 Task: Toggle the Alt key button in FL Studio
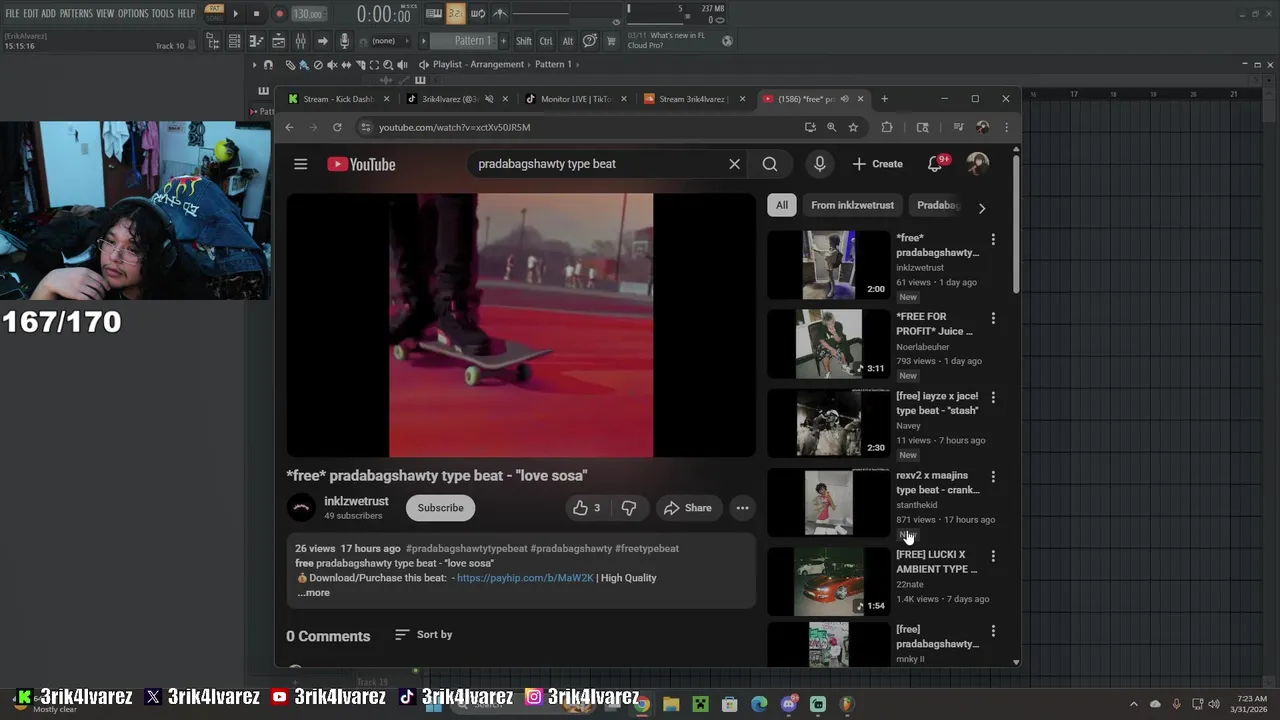click(x=568, y=41)
